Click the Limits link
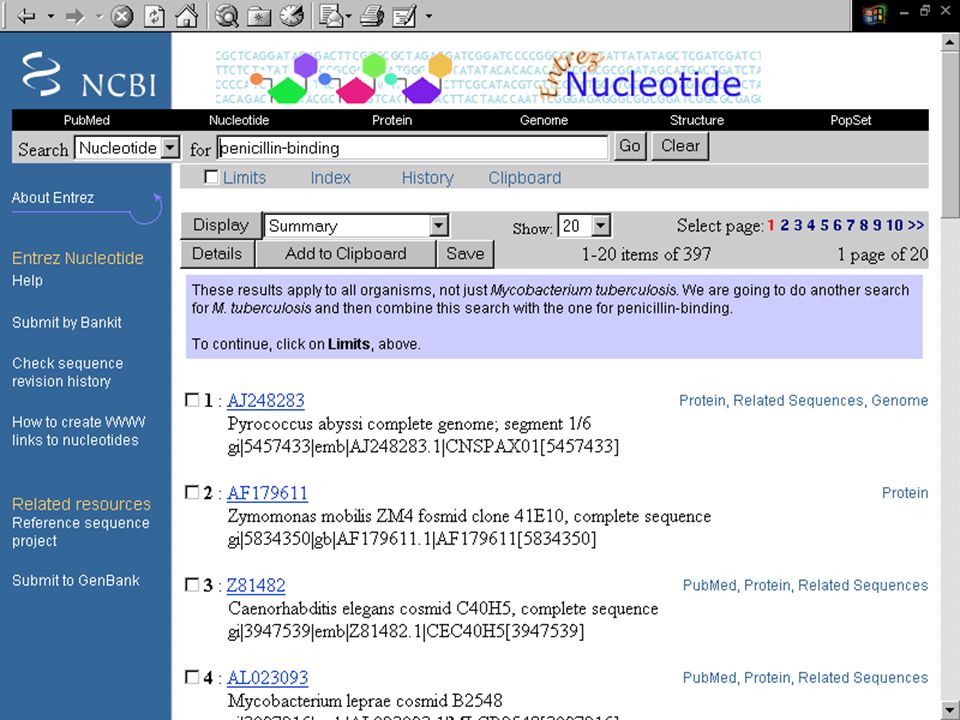The height and width of the screenshot is (720, 960). pos(244,178)
